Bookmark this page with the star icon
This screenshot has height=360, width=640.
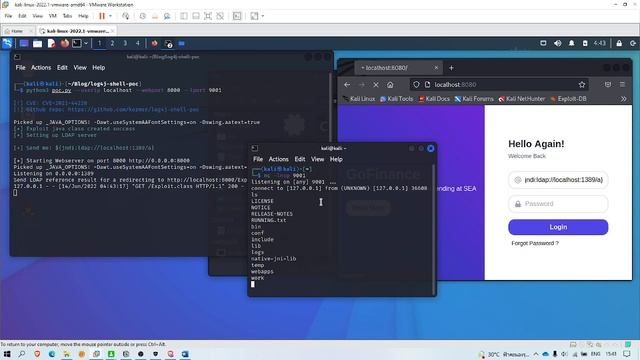[582, 84]
